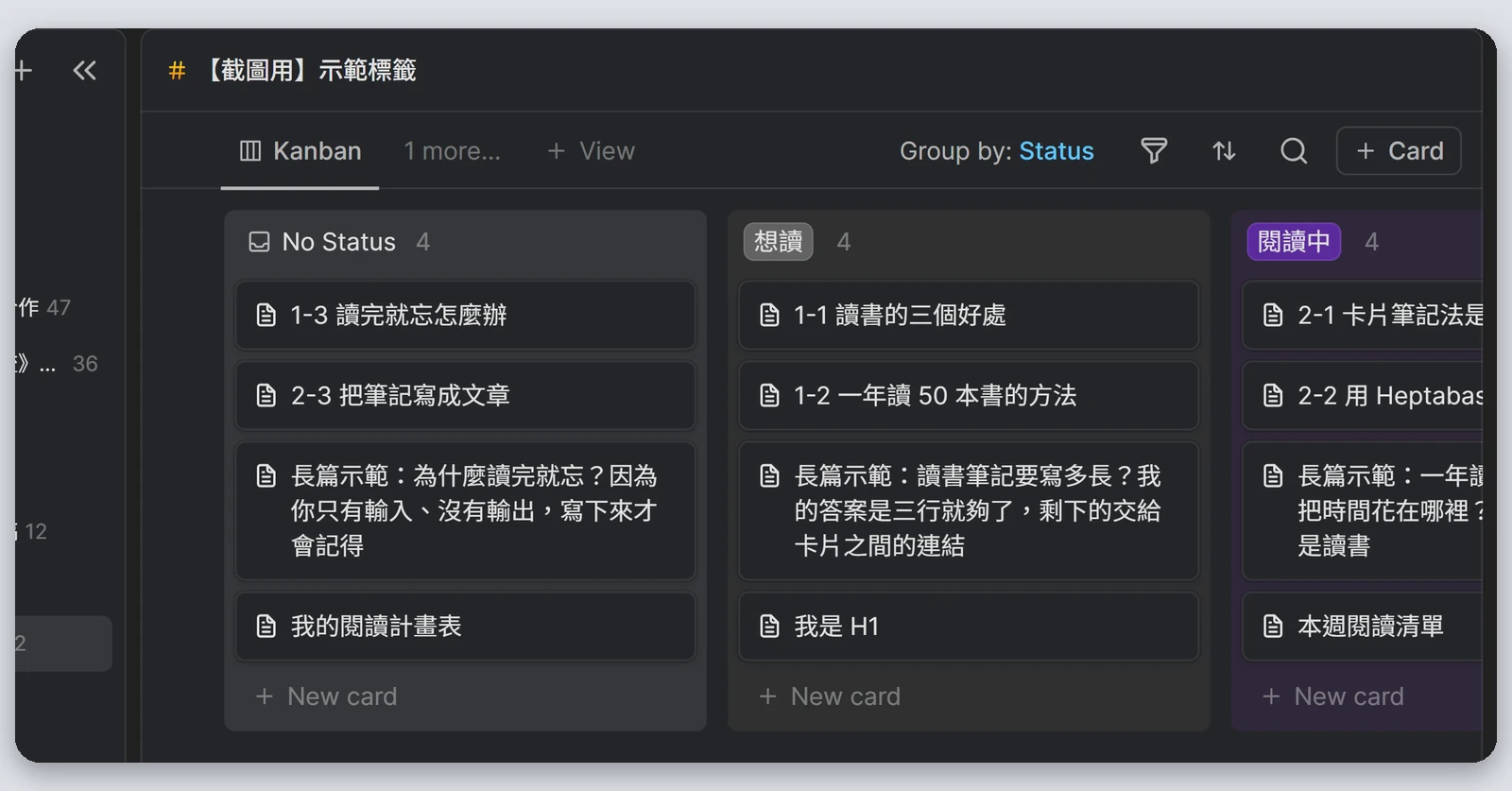Open card 2-1 卡片筆記法是

pyautogui.click(x=1362, y=315)
